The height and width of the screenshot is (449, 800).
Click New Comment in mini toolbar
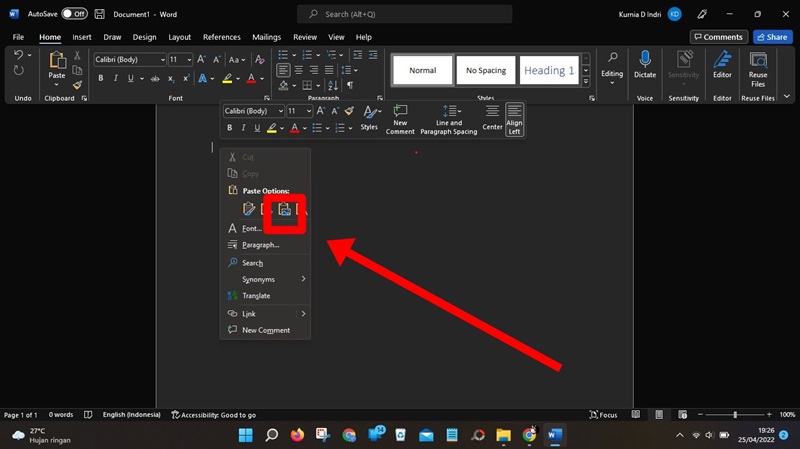(400, 119)
